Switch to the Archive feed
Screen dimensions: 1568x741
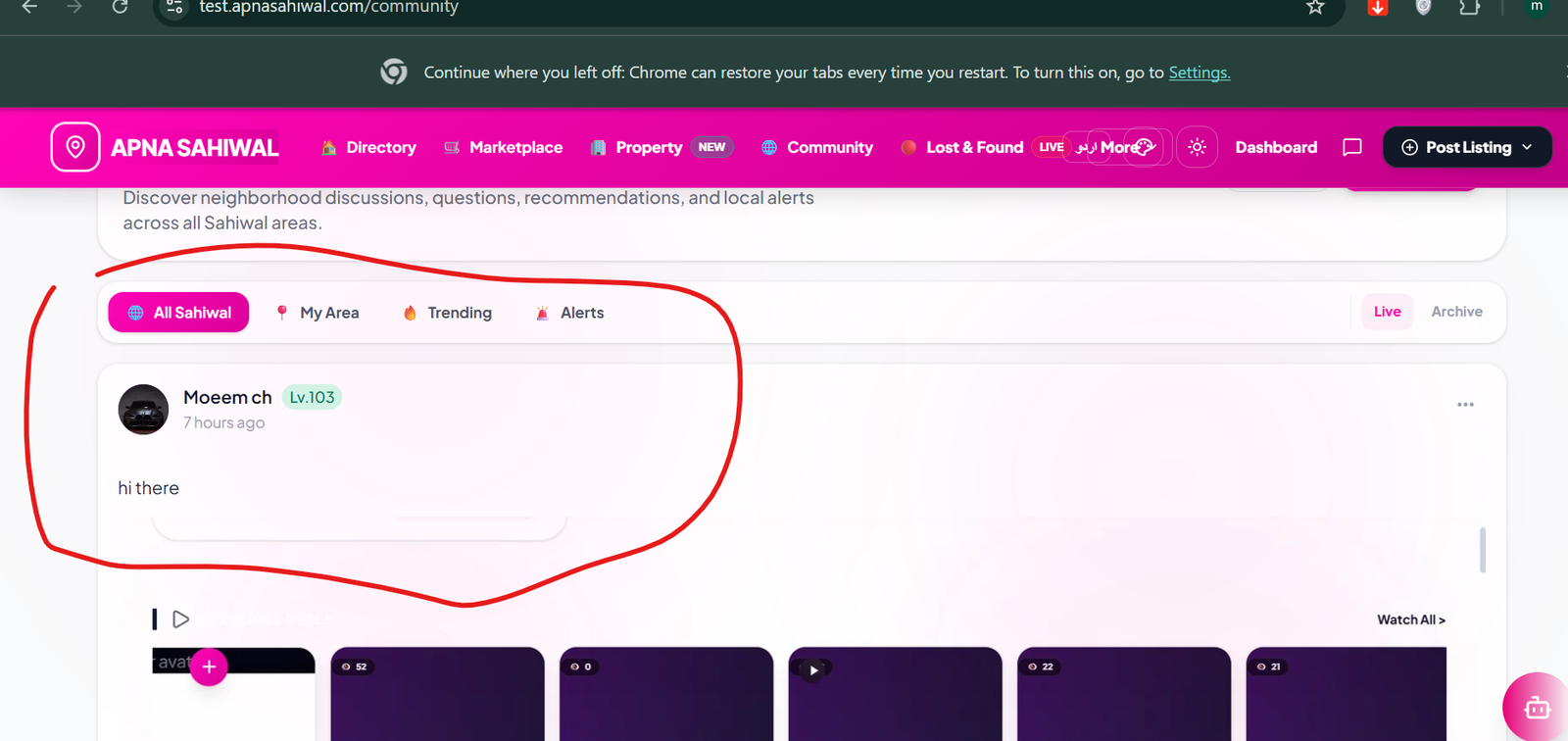[1456, 312]
